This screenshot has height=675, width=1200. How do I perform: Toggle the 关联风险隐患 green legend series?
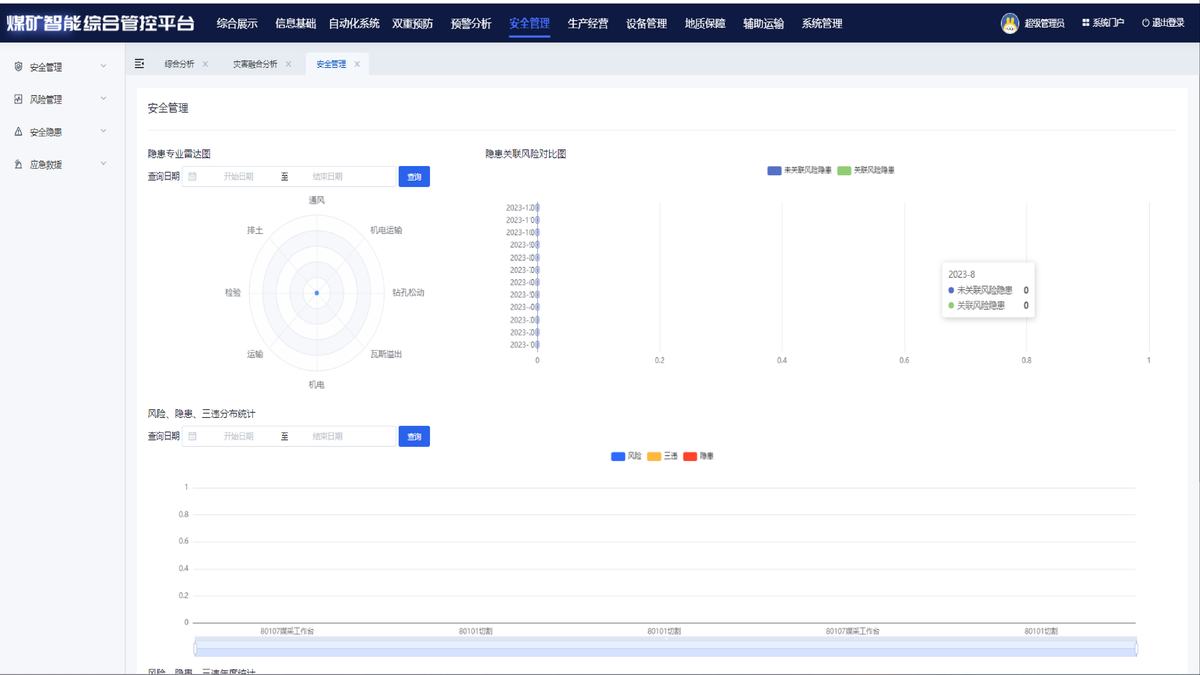(866, 170)
